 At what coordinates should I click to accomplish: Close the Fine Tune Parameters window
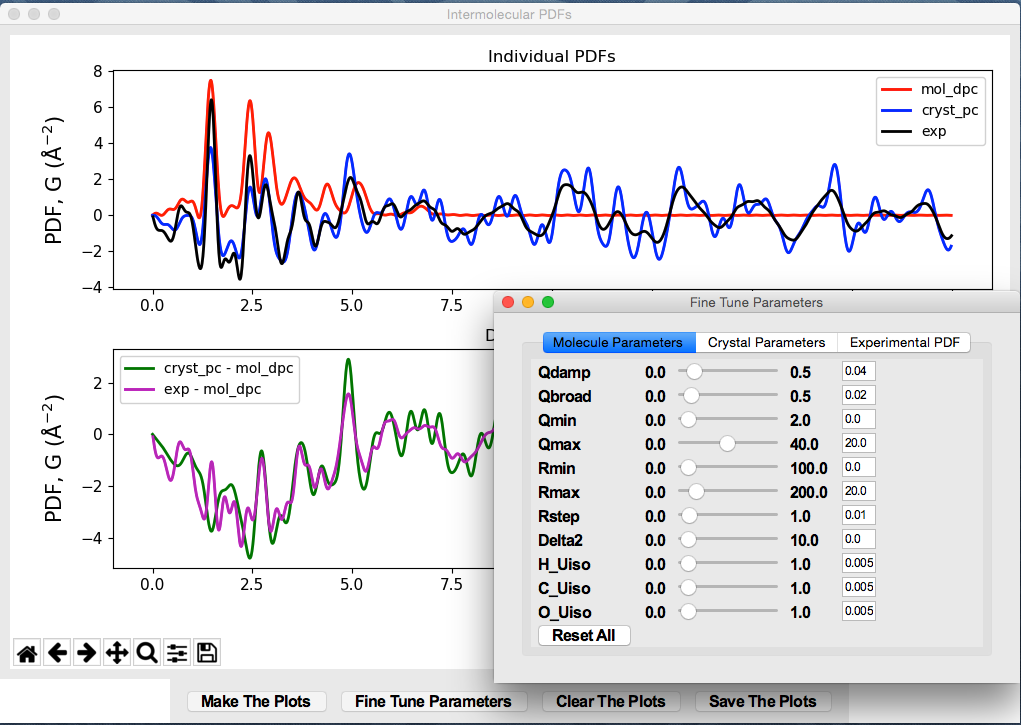[509, 302]
